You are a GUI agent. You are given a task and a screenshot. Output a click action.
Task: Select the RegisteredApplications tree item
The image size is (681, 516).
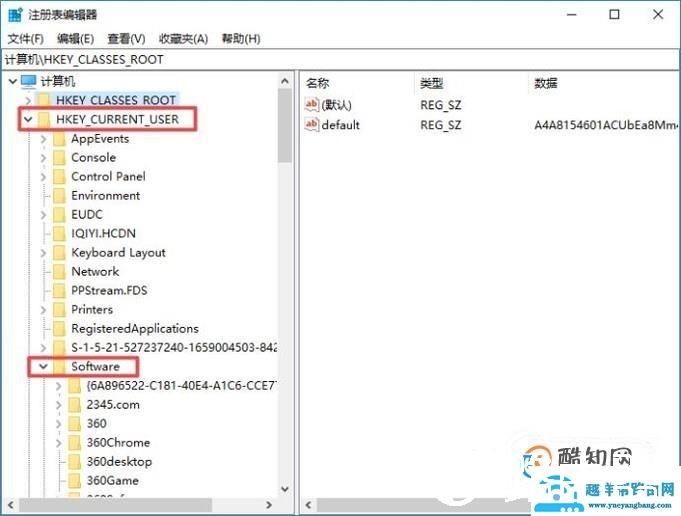pos(135,328)
